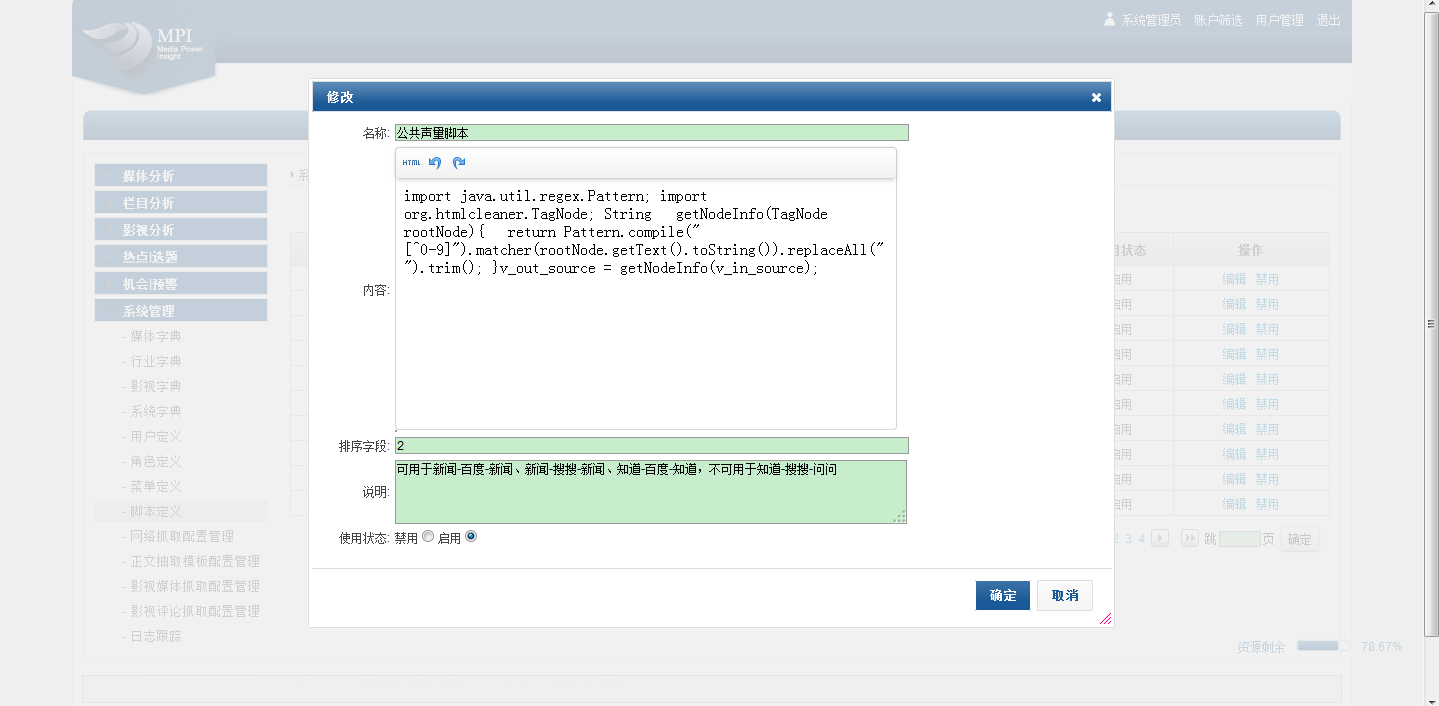Select the 启用 radio button

pyautogui.click(x=471, y=537)
